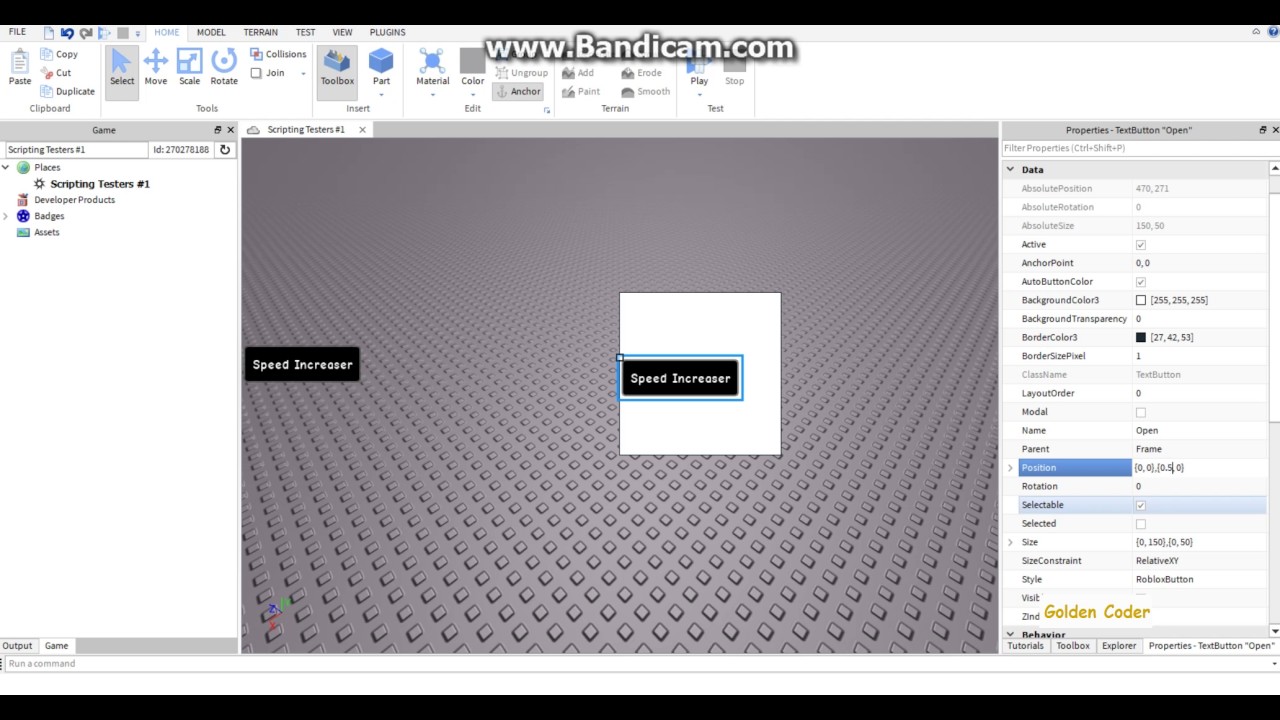Expand the Position property
Screen dimensions: 1280x720
pyautogui.click(x=1010, y=468)
